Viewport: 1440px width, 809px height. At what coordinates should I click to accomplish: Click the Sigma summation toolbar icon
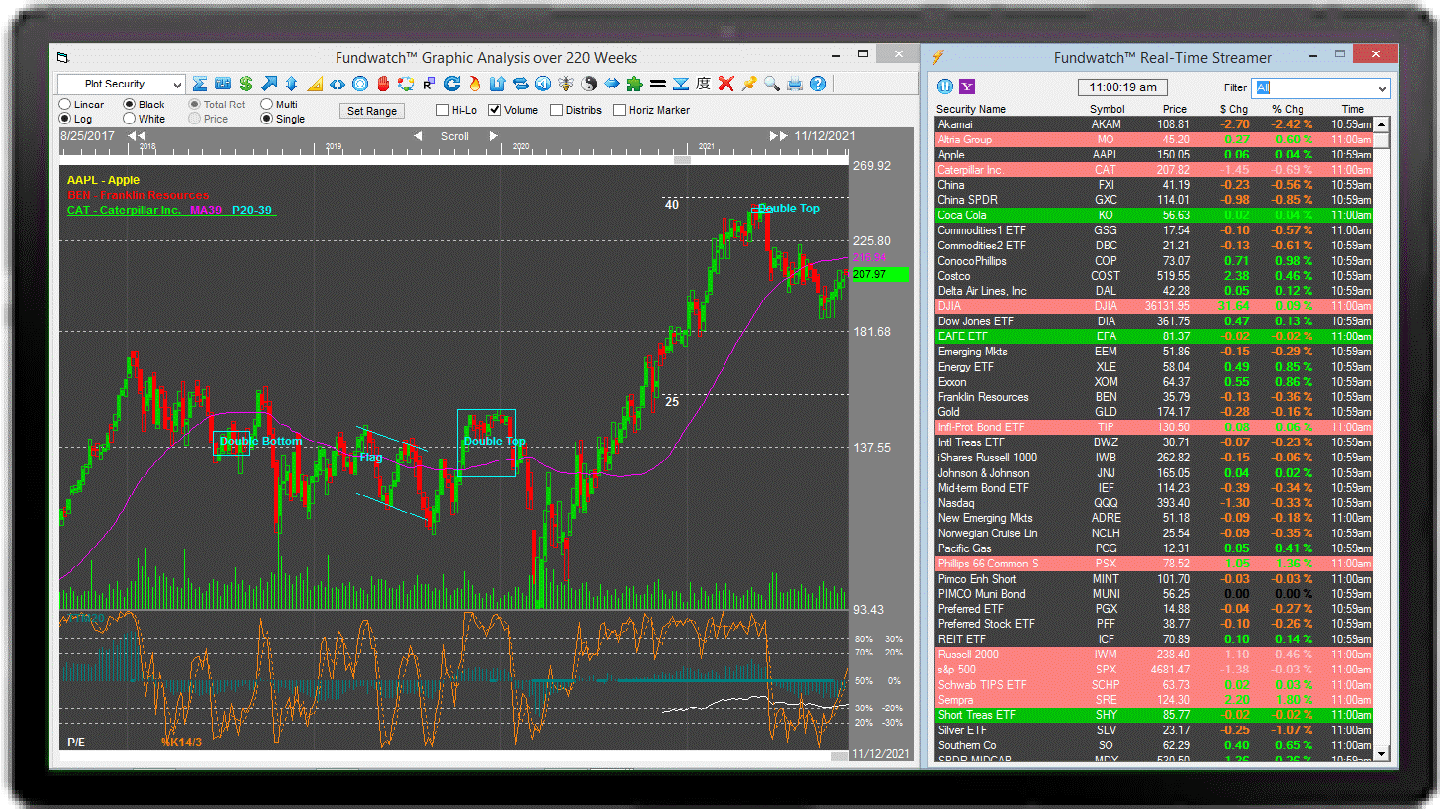(x=200, y=84)
